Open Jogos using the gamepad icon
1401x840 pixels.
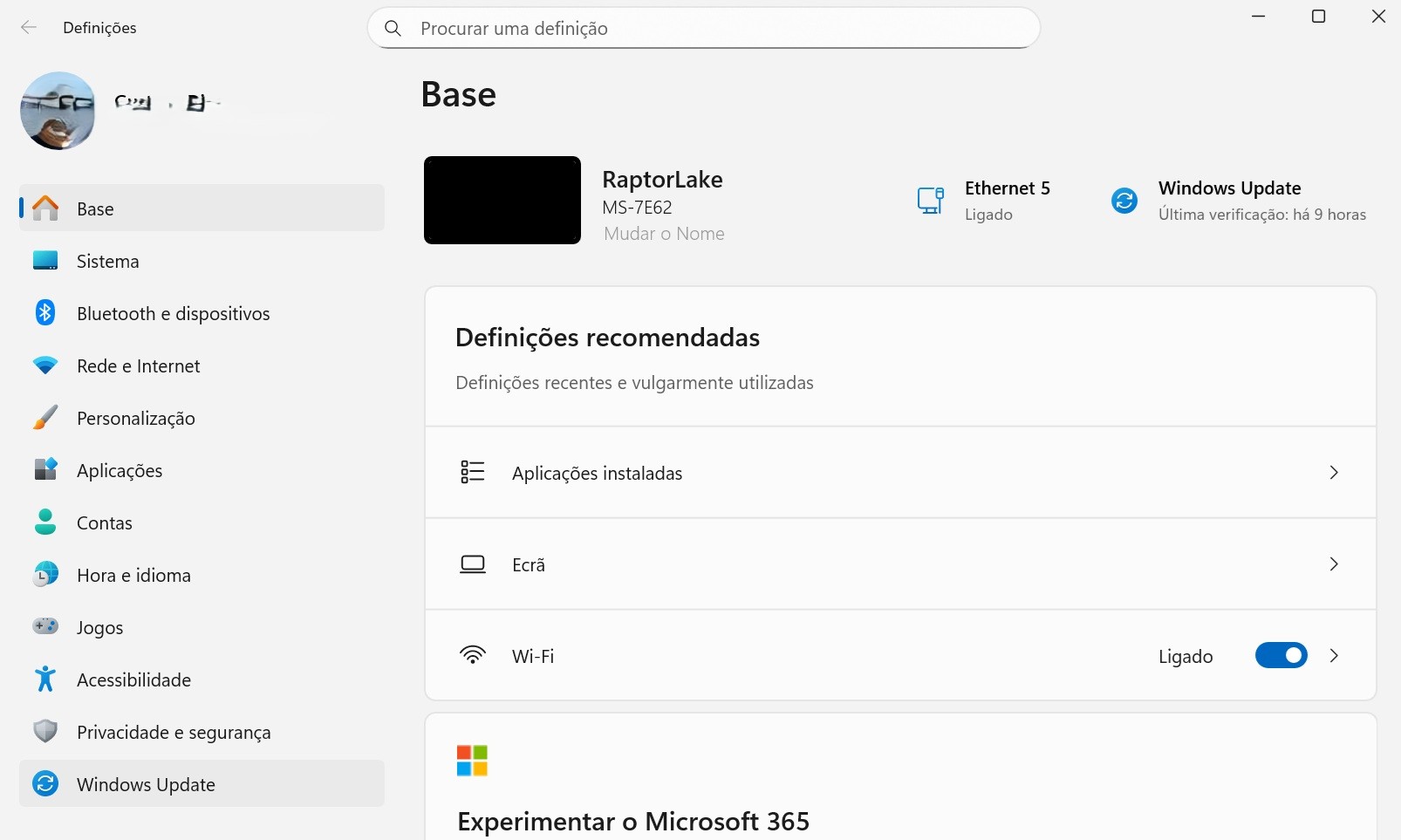point(45,627)
